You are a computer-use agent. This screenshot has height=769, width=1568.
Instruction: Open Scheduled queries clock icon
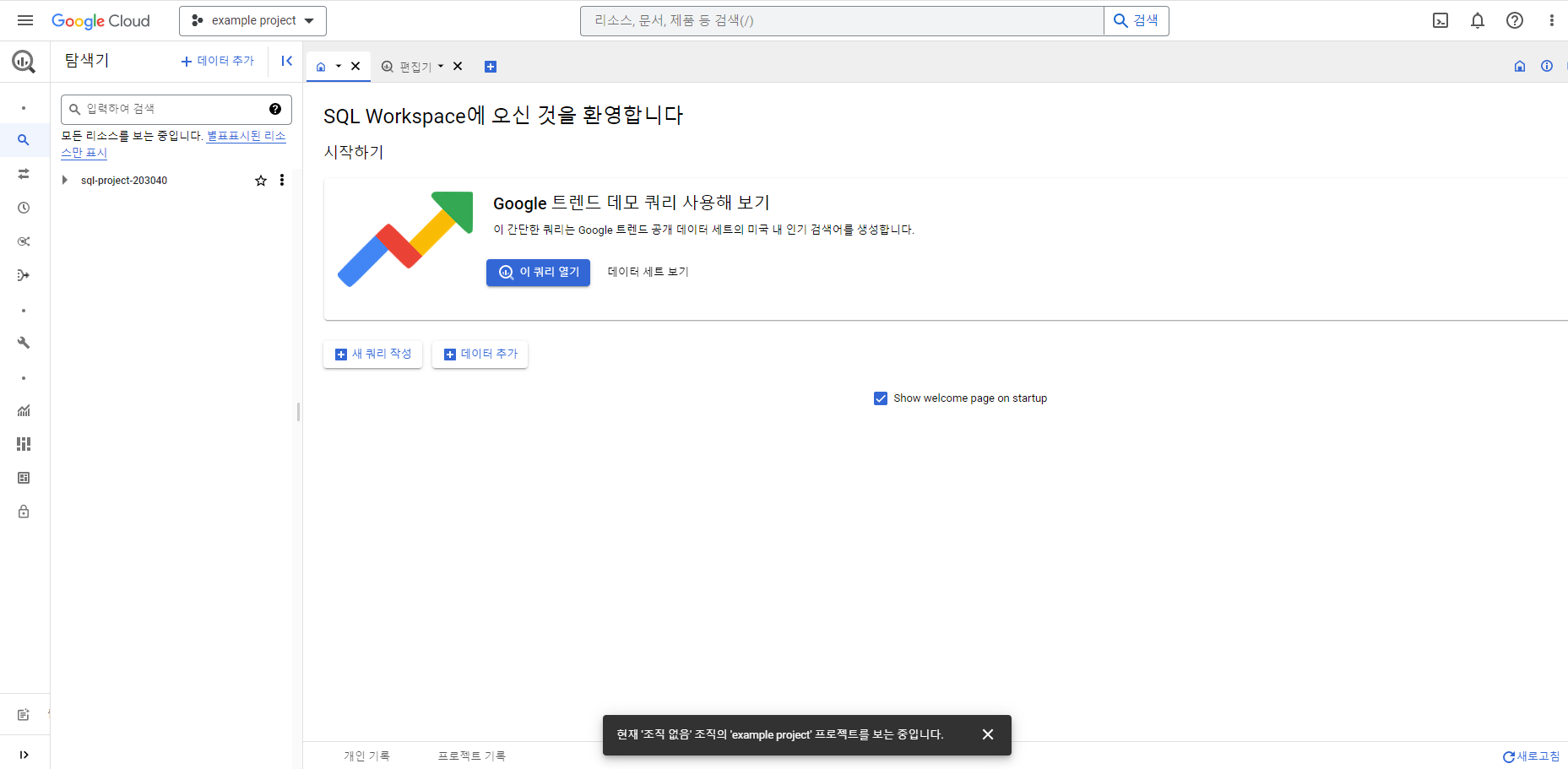(x=24, y=208)
